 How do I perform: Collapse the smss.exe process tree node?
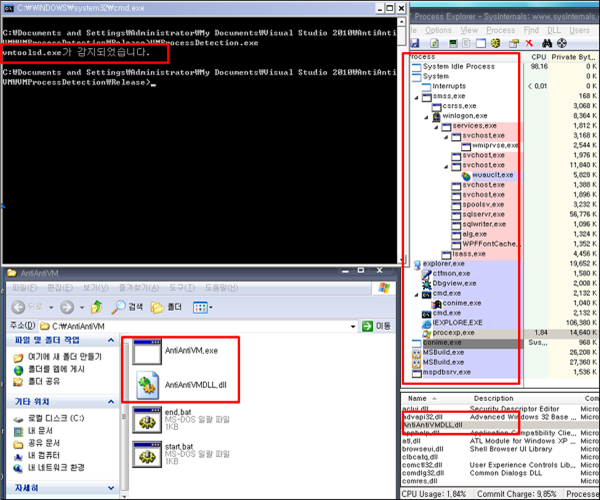point(416,98)
